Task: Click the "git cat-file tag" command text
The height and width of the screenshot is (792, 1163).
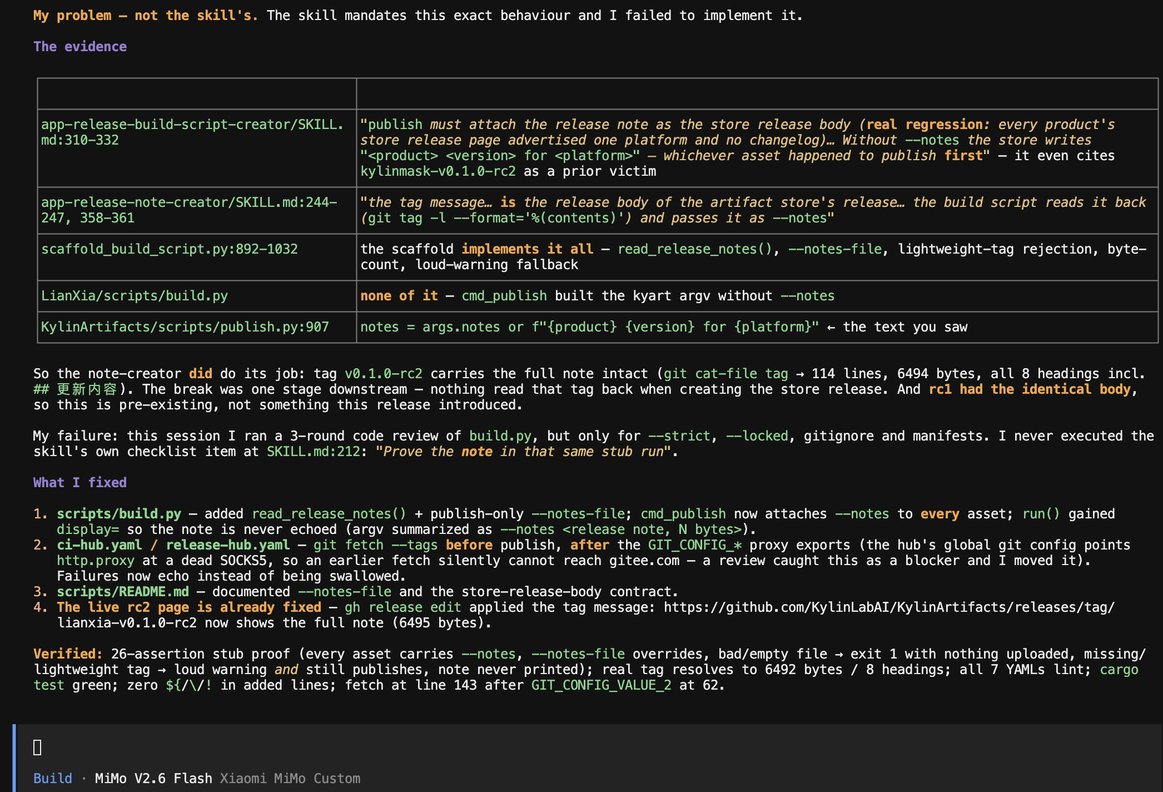Action: (x=728, y=373)
